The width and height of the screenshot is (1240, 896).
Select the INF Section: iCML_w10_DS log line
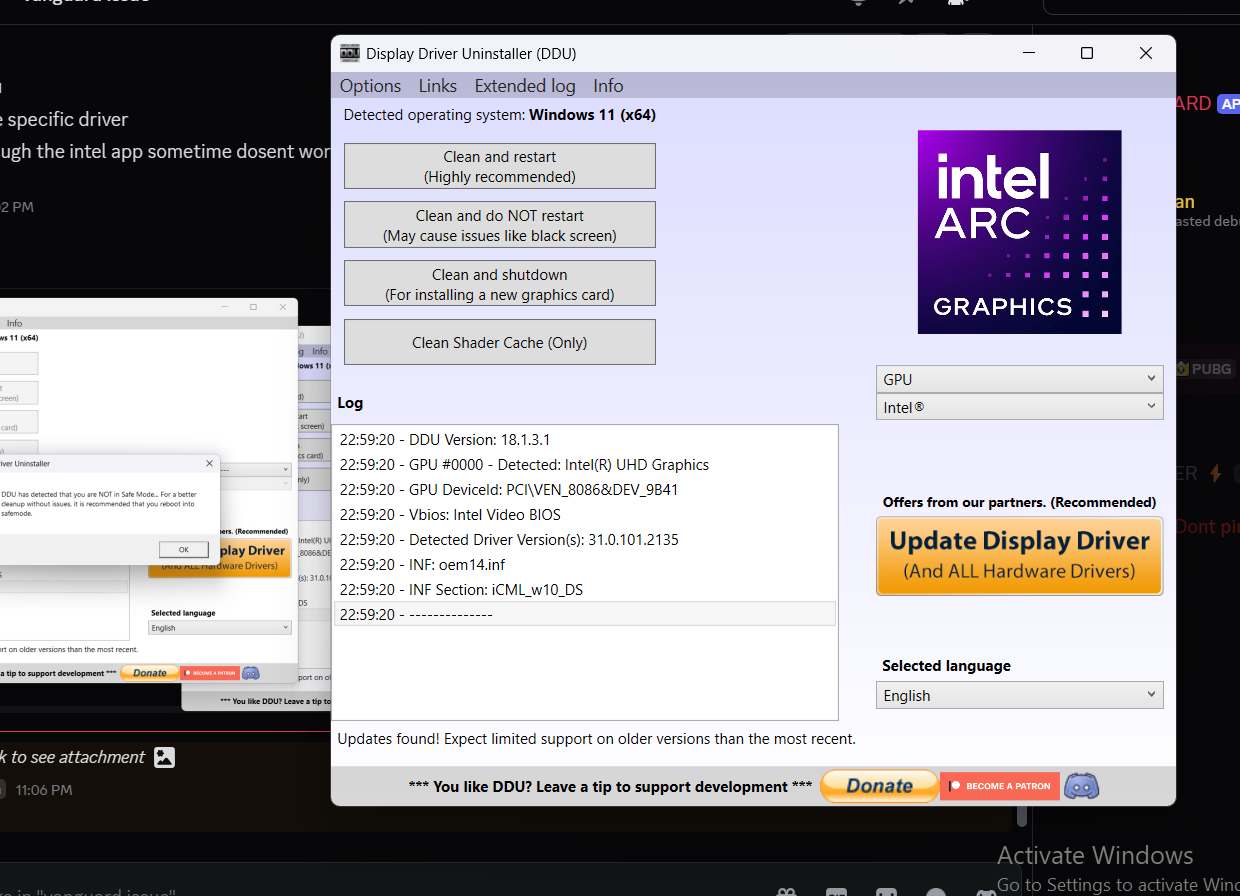point(585,589)
